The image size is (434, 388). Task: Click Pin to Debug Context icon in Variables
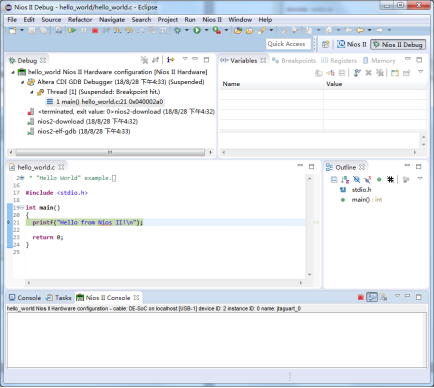pyautogui.click(x=407, y=72)
